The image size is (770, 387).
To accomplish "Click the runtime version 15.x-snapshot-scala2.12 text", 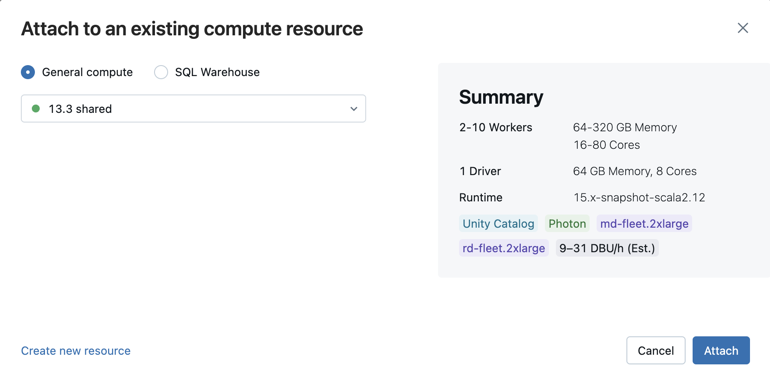I will click(639, 197).
